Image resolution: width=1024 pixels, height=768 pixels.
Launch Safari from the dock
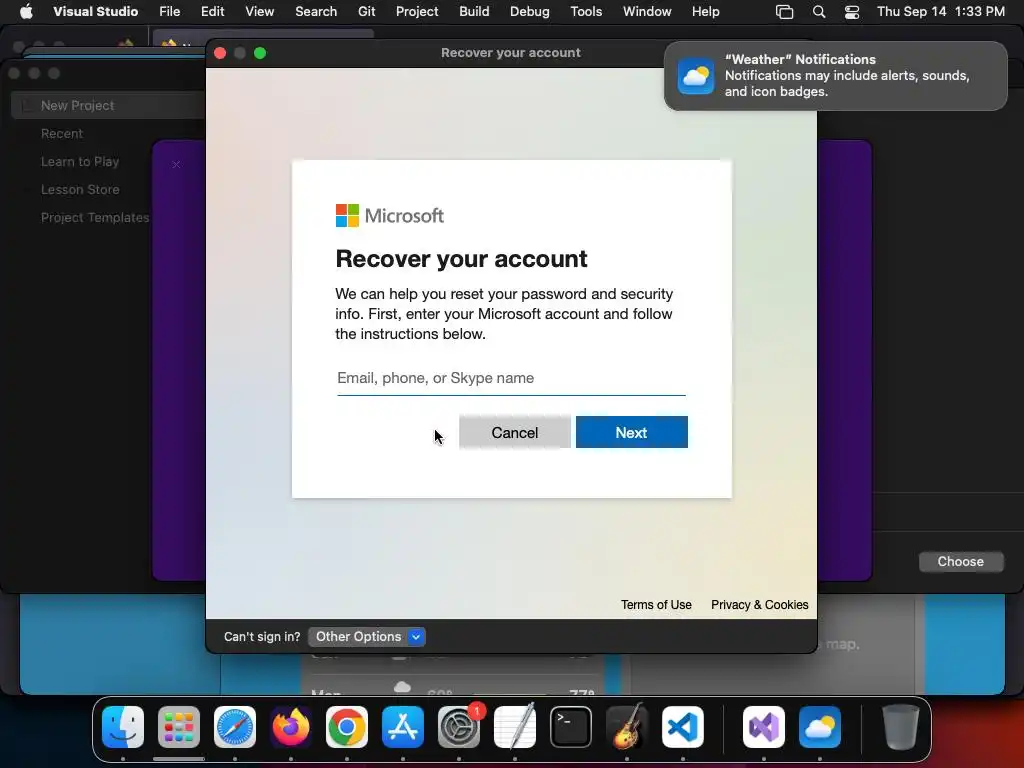pos(235,727)
